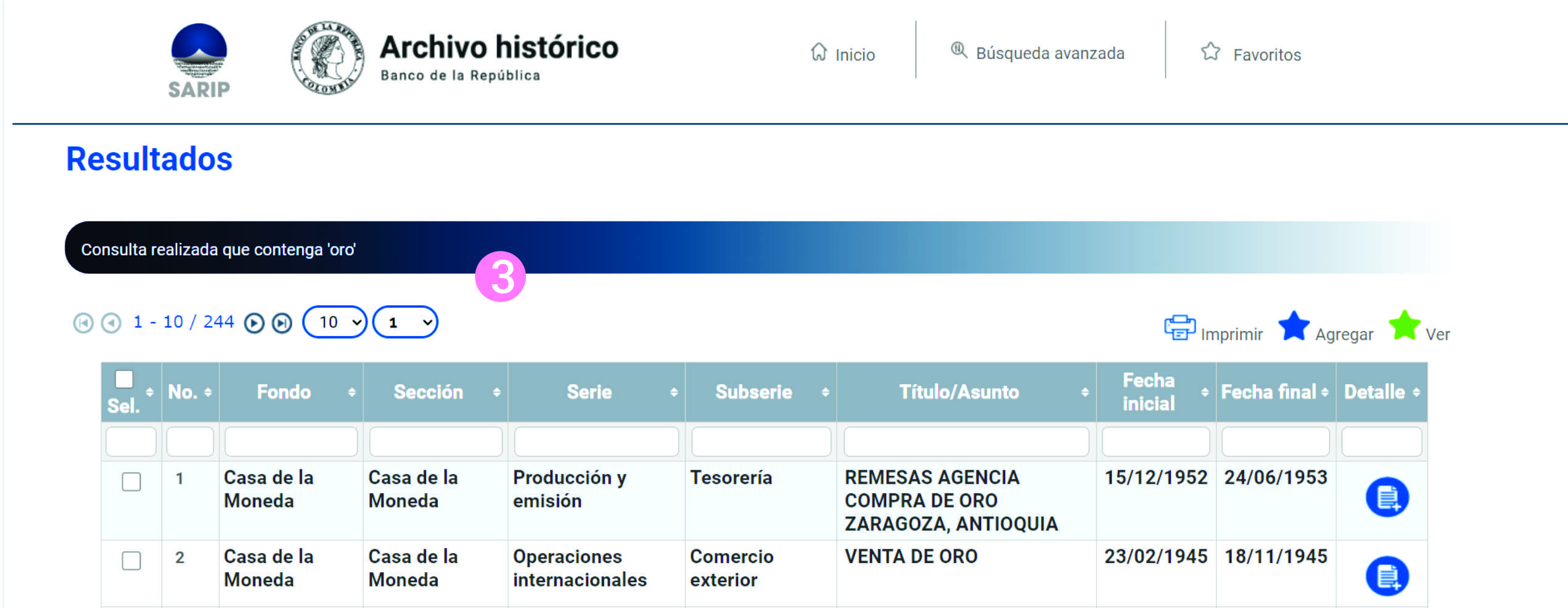Click the Serie column filter field

click(x=596, y=442)
